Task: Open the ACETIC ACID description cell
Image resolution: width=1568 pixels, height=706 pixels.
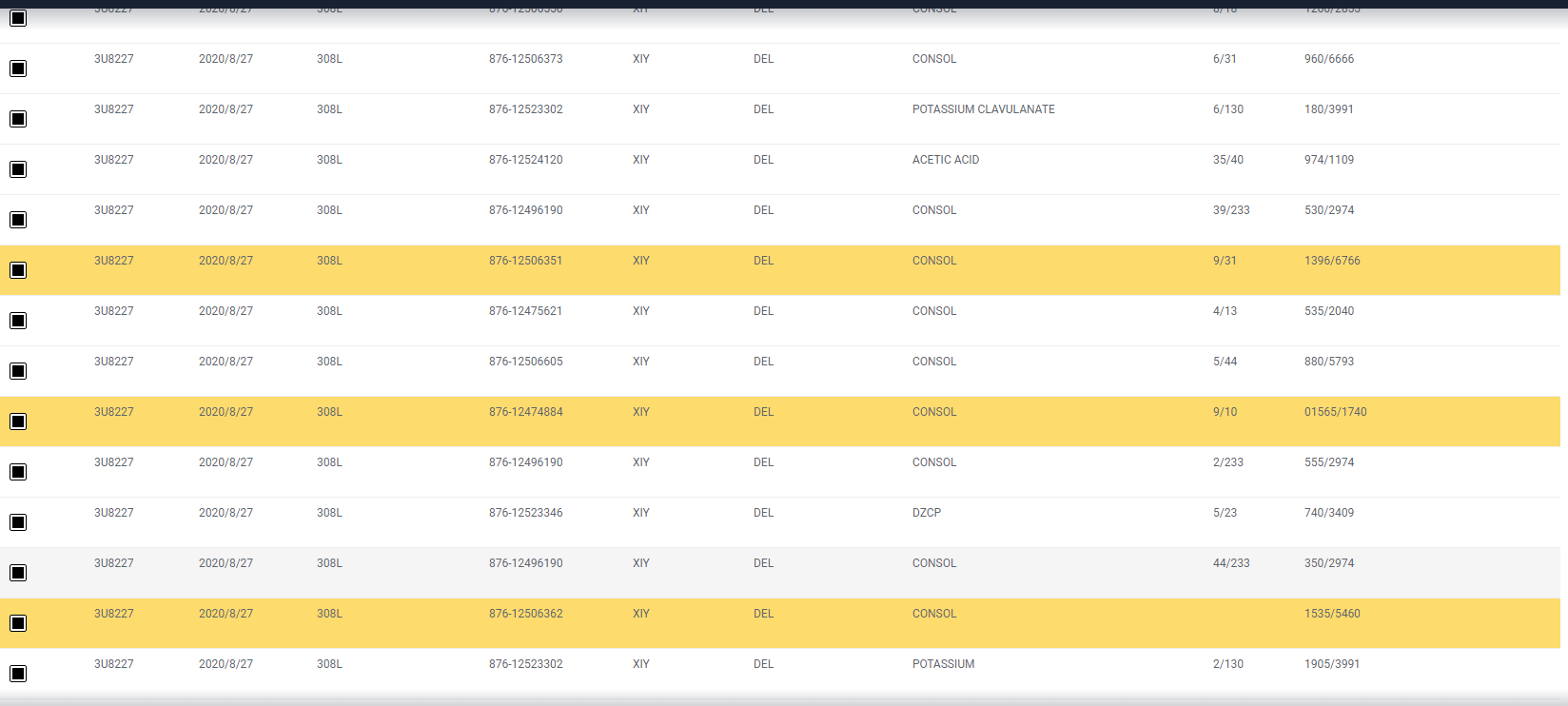Action: [945, 160]
